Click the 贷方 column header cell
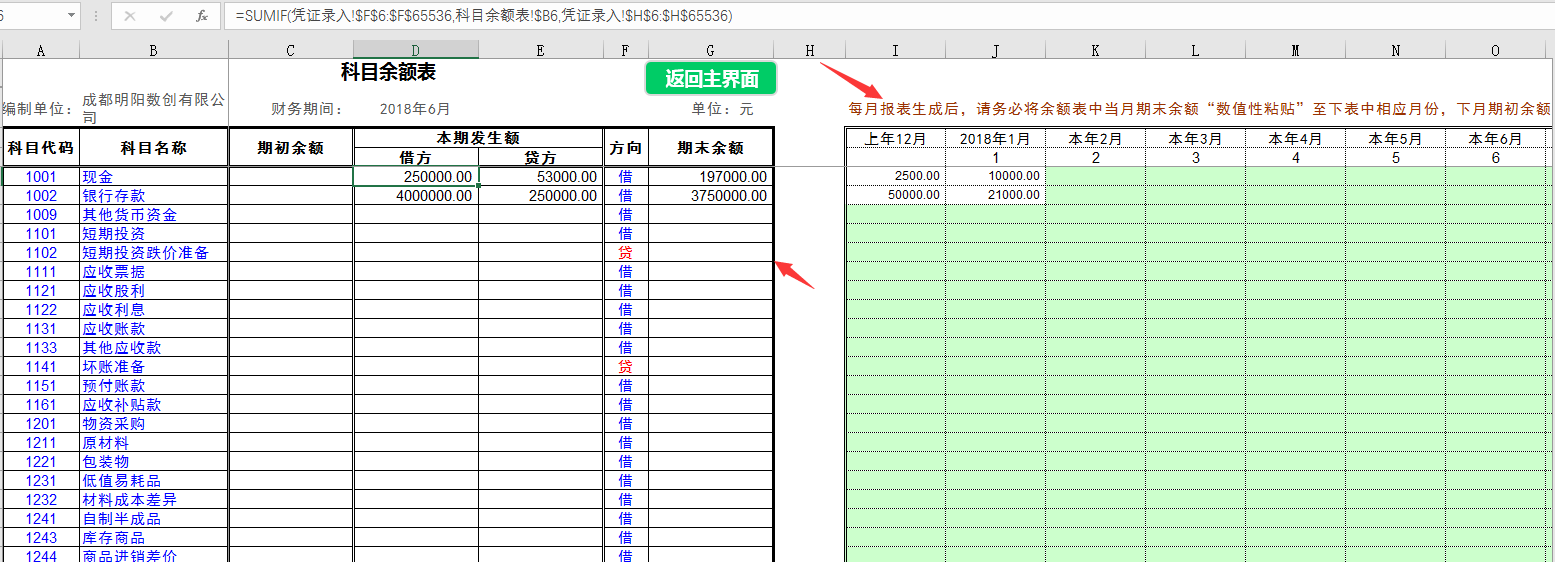The width and height of the screenshot is (1555, 562). [x=541, y=157]
